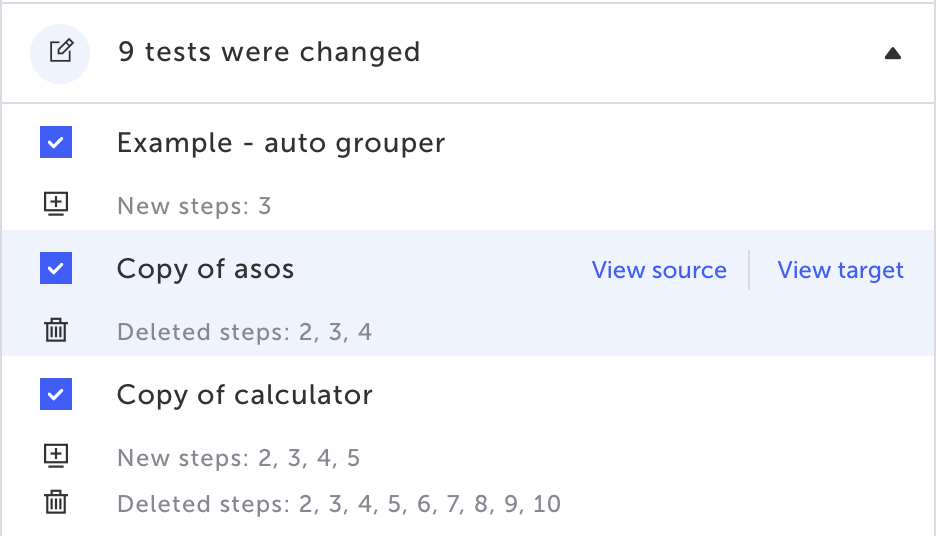
Task: Uncheck the Example - auto grouper checkbox
Action: [x=56, y=143]
